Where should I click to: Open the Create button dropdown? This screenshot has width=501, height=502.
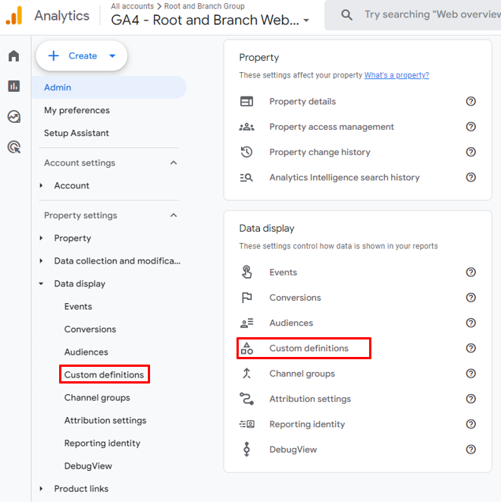(x=112, y=56)
